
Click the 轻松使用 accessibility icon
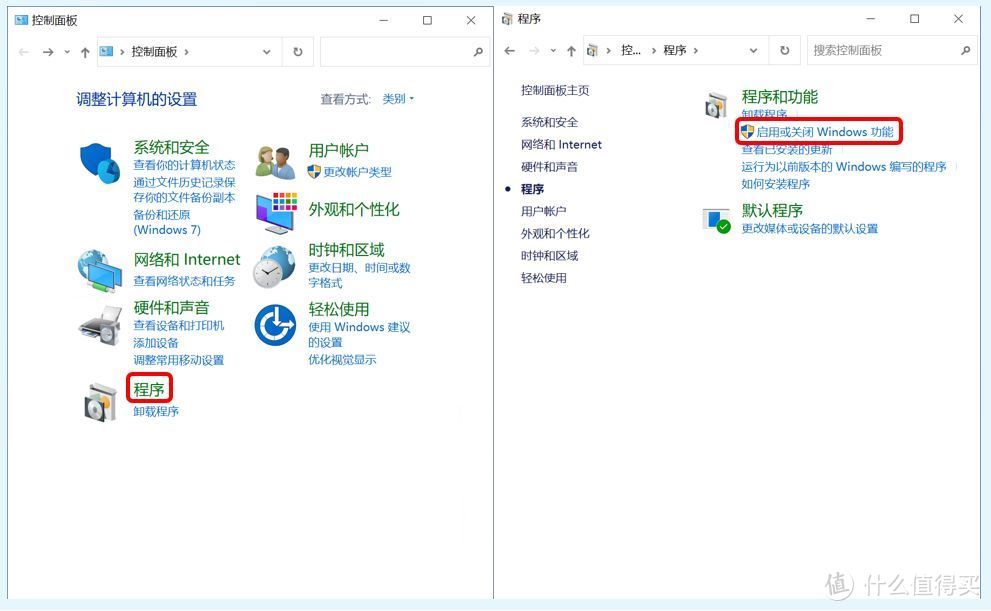tap(273, 325)
